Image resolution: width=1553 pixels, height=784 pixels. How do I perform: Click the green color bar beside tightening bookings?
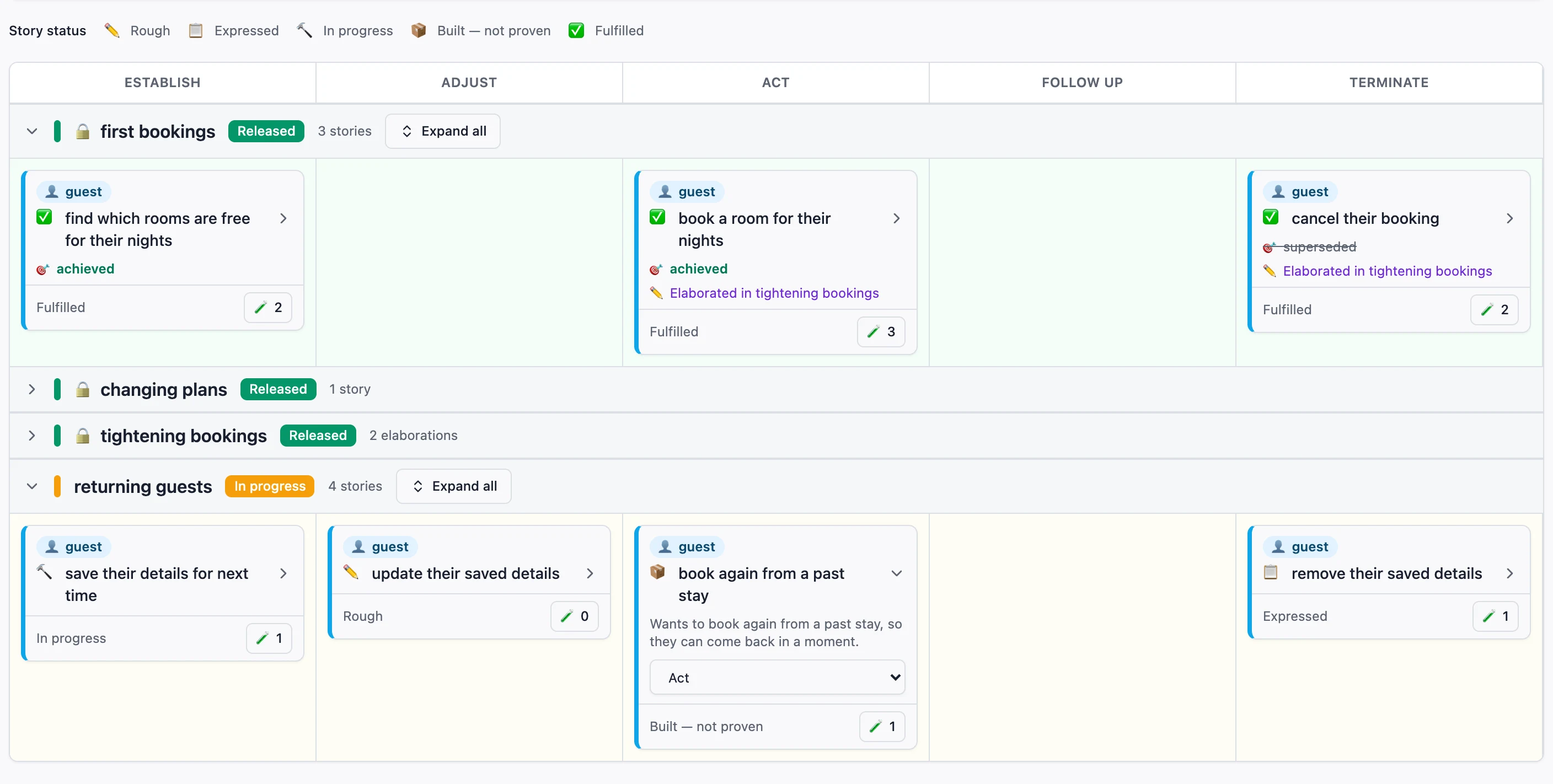click(x=57, y=436)
